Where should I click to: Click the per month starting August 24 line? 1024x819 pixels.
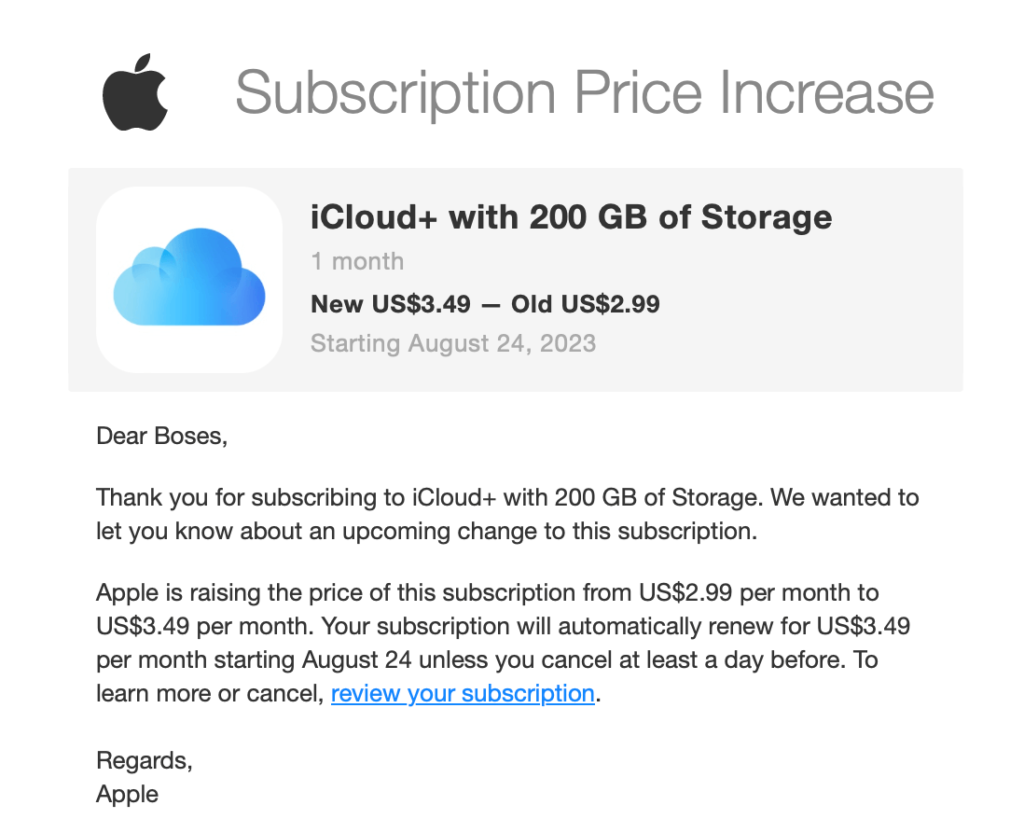point(487,660)
